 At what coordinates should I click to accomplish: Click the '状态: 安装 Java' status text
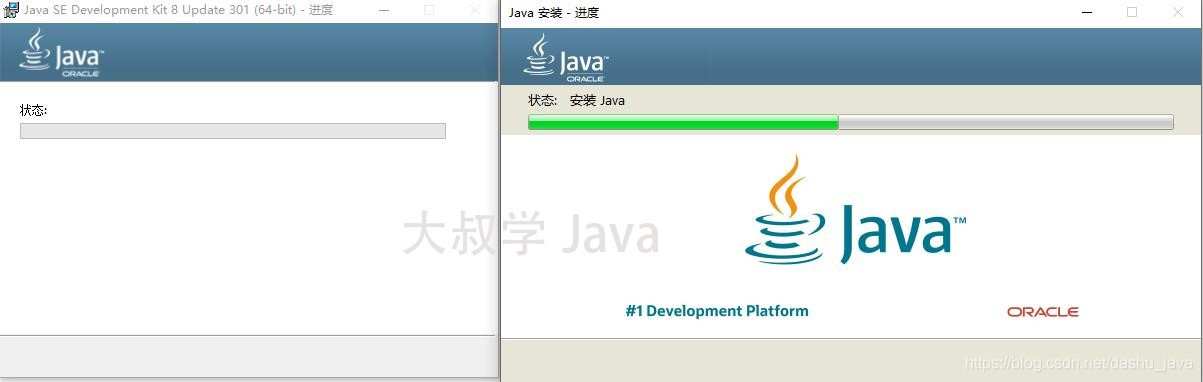click(x=577, y=100)
